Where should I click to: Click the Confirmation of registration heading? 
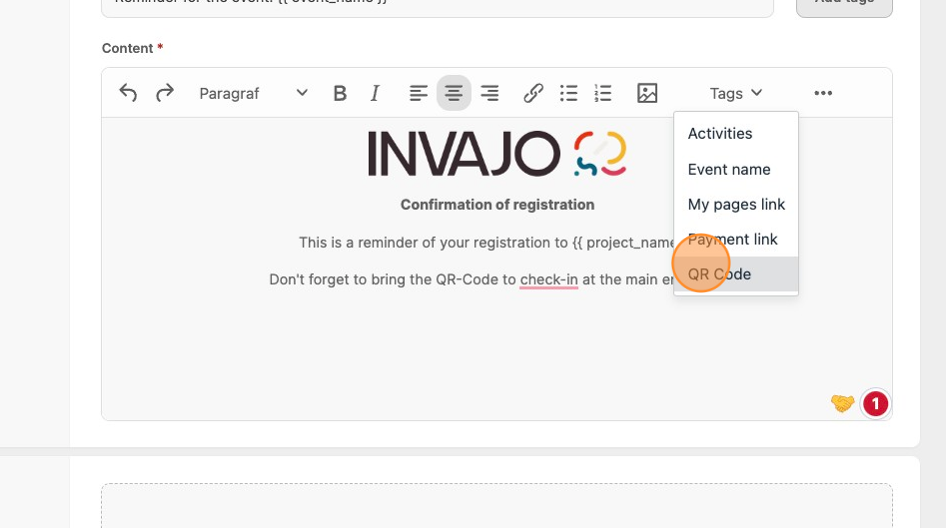coord(497,205)
